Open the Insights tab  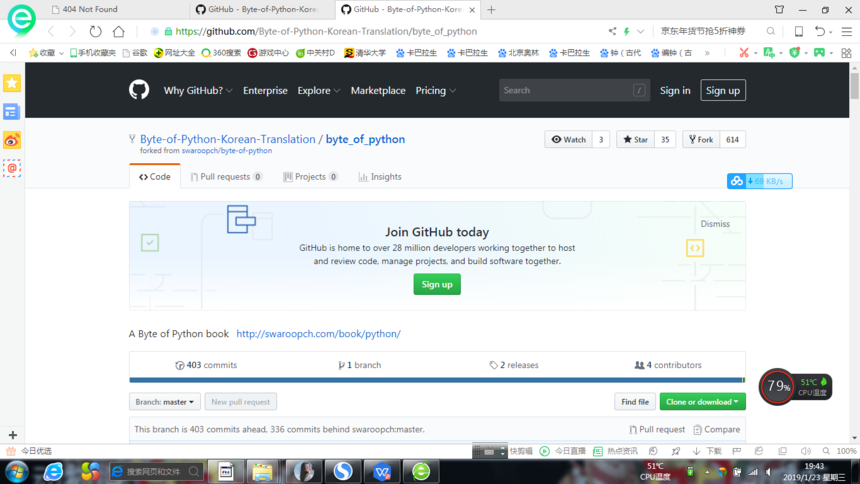click(x=380, y=177)
